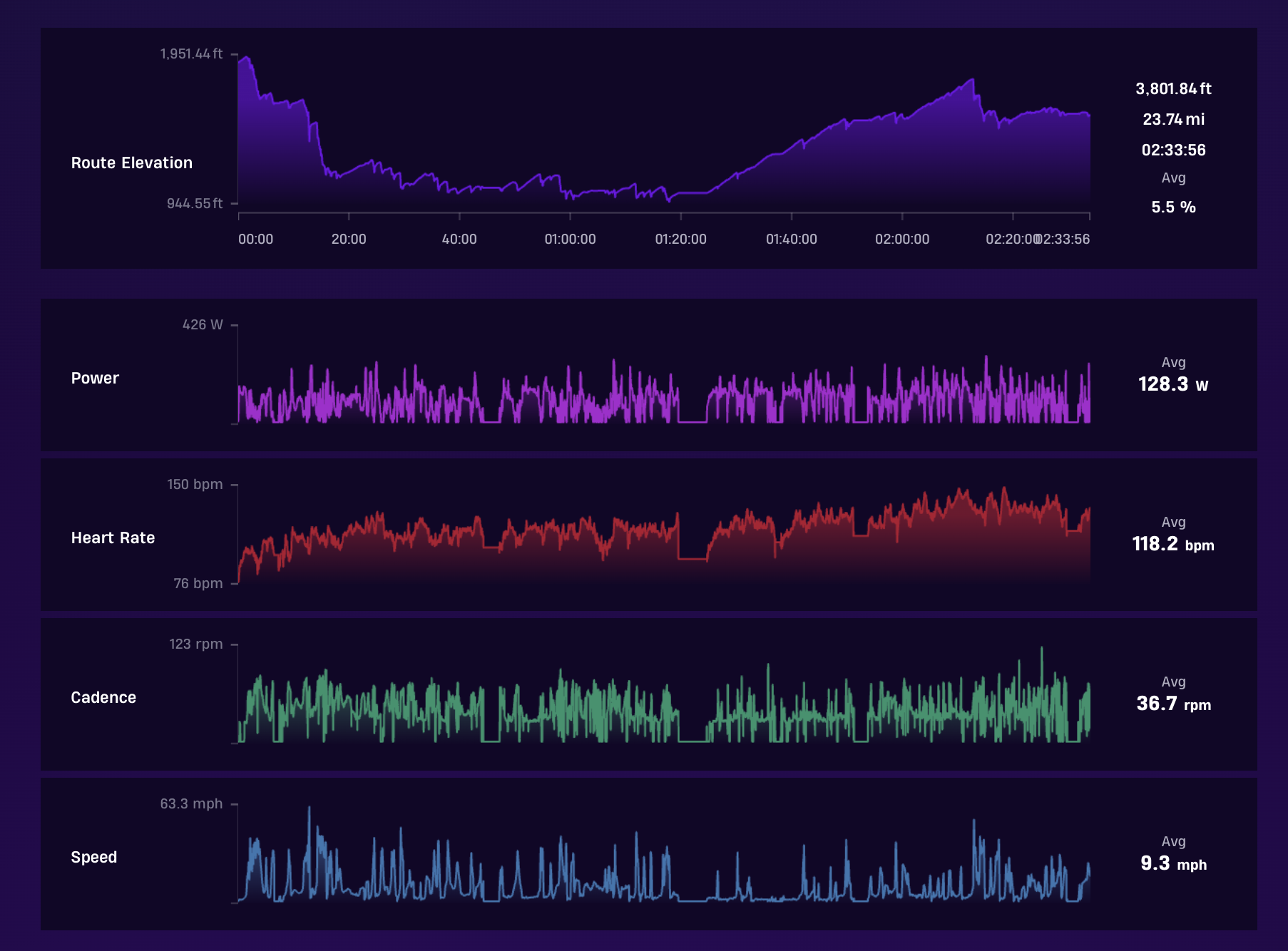Image resolution: width=1288 pixels, height=951 pixels.
Task: Select the 123 rpm axis label
Action: [195, 644]
